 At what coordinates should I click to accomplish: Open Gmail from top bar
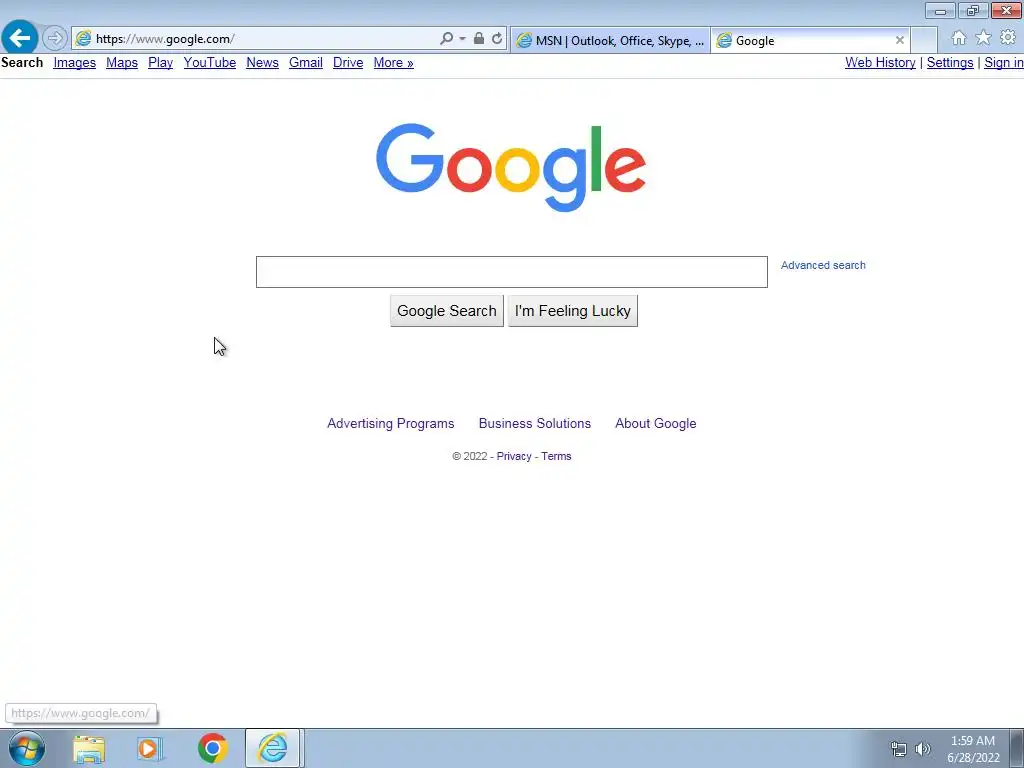(306, 63)
